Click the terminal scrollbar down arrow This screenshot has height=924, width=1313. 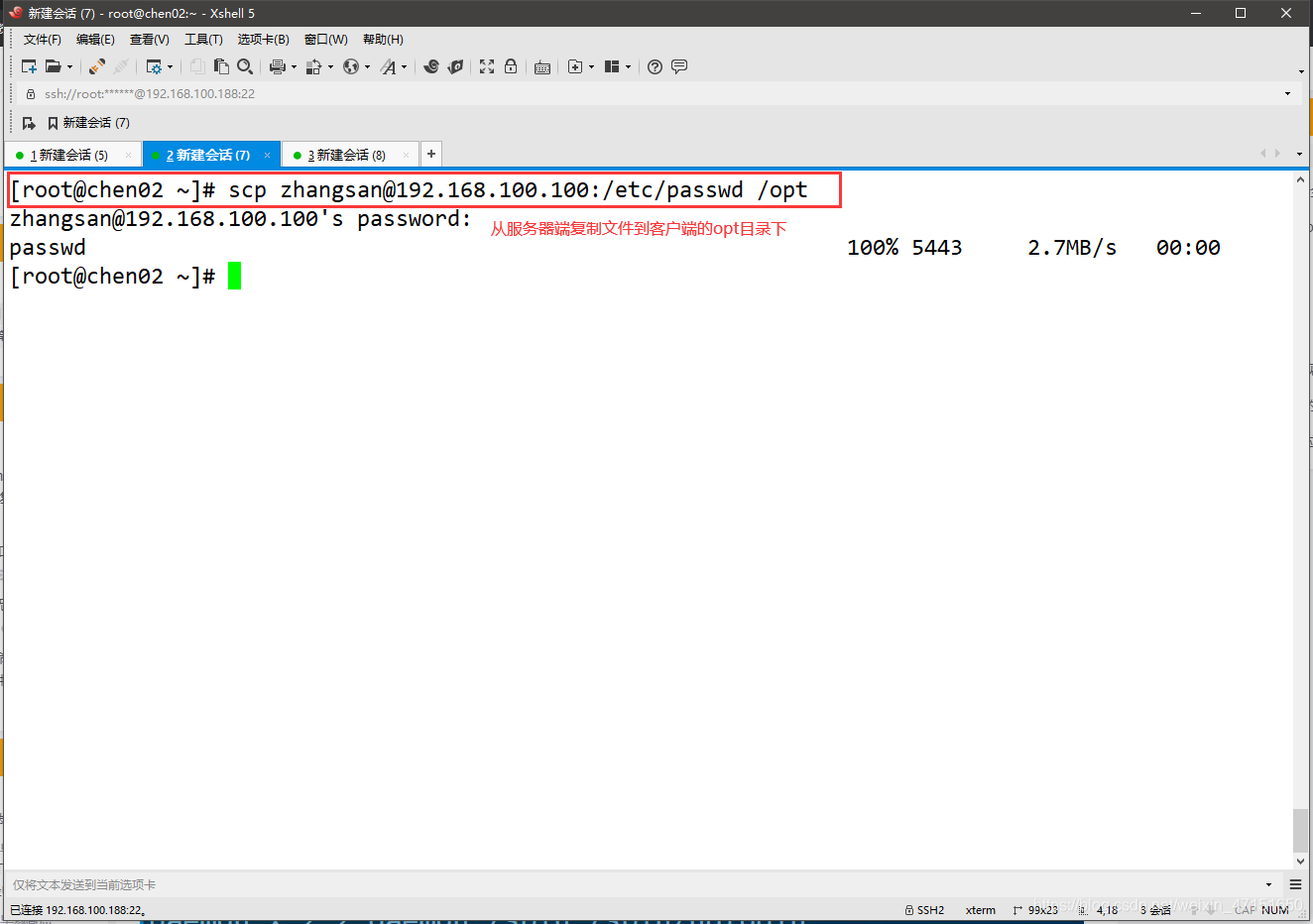(x=1300, y=863)
